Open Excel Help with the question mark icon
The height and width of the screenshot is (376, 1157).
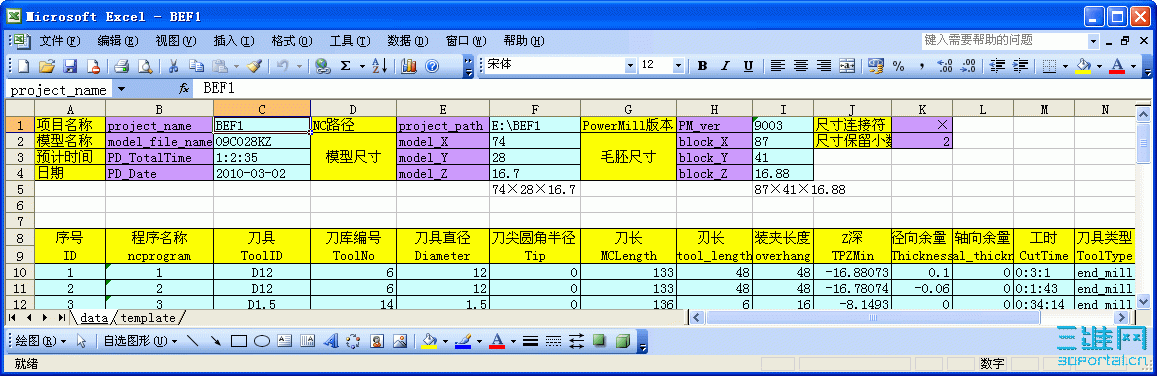tap(432, 66)
